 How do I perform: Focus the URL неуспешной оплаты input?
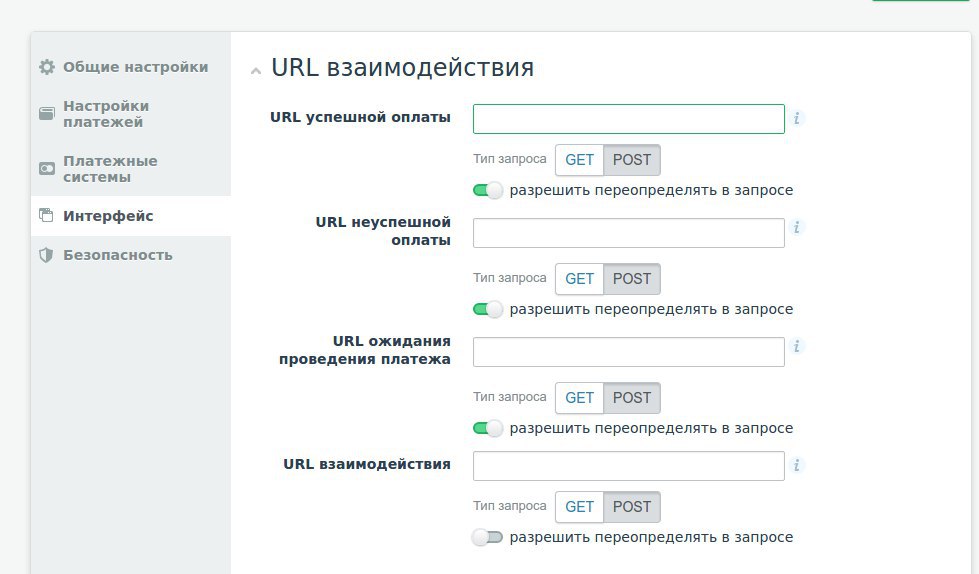coord(629,233)
